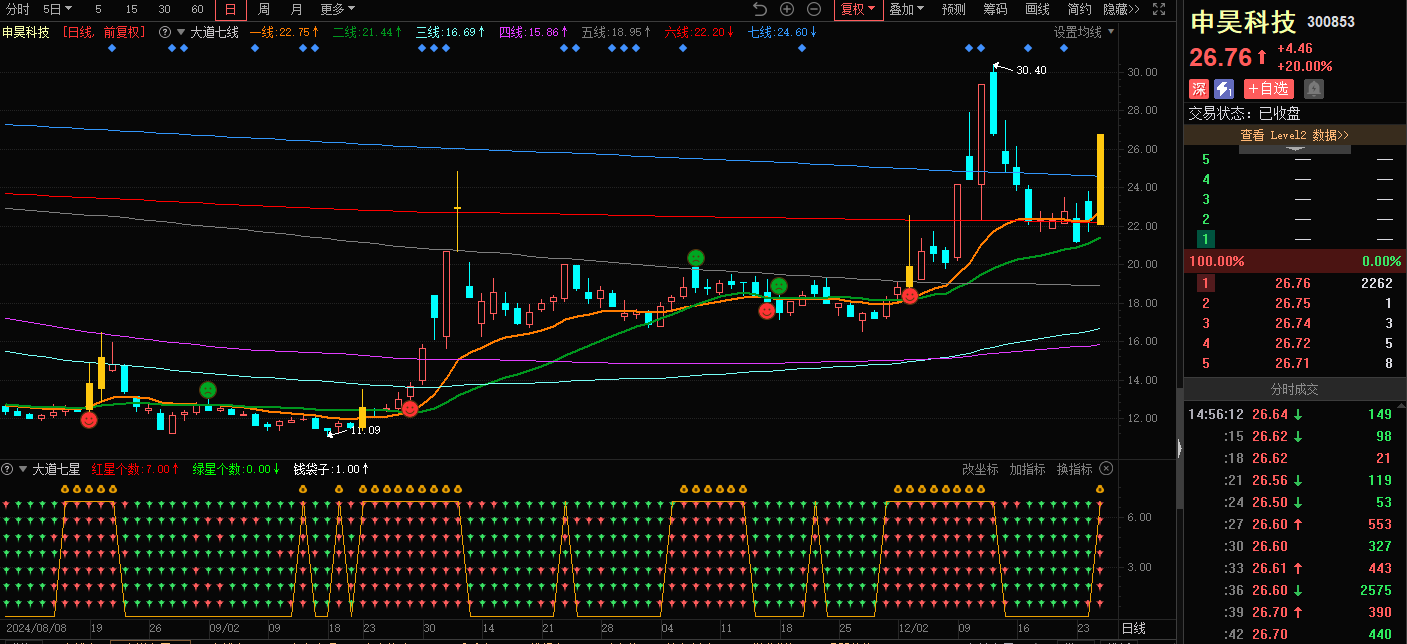Open the 5日 period dropdown
The height and width of the screenshot is (644, 1407).
tap(58, 9)
